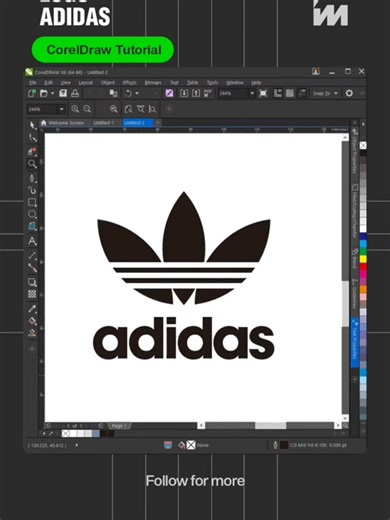
Task: Select the Page 1 tab
Action: [119, 426]
